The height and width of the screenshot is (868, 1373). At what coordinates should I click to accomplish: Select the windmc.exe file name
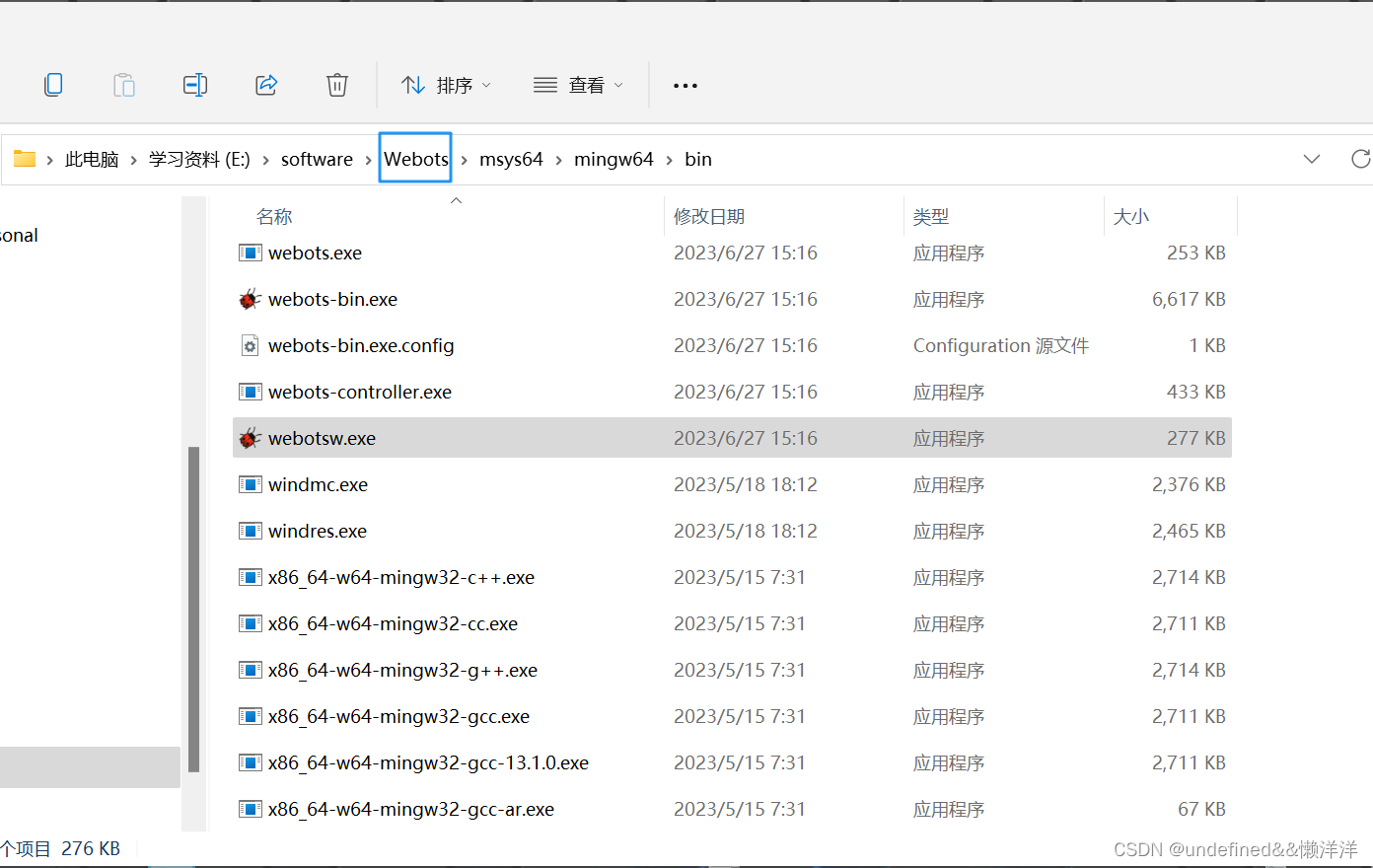(318, 484)
